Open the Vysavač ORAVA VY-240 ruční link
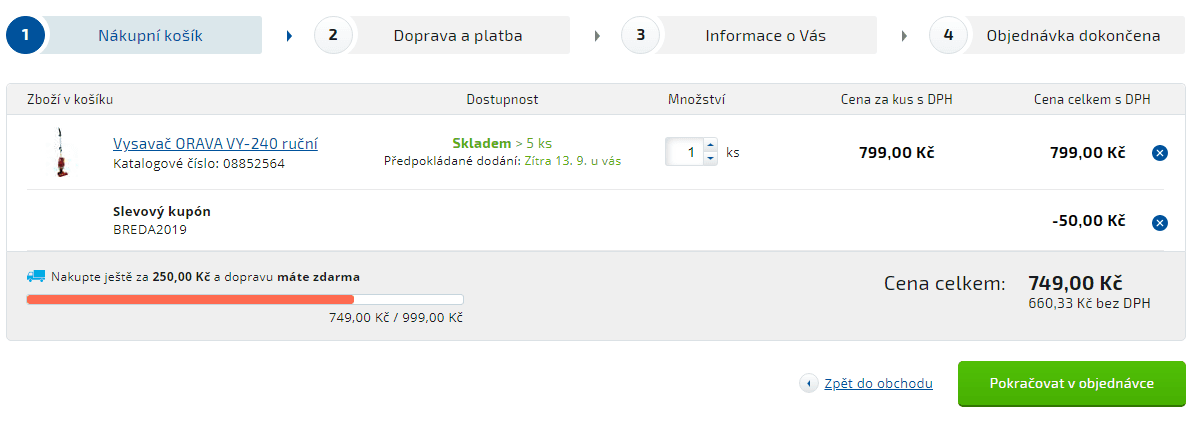The height and width of the screenshot is (424, 1195). point(215,143)
